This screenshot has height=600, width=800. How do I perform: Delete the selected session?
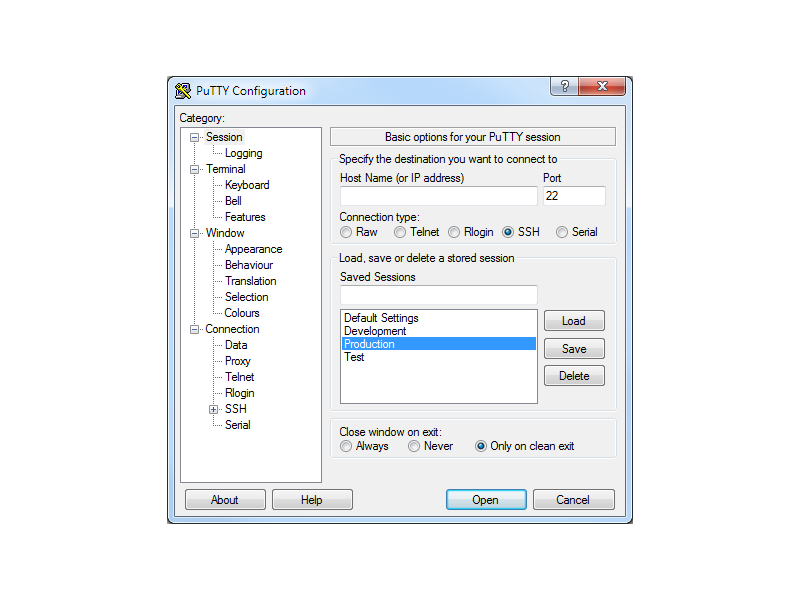[574, 376]
